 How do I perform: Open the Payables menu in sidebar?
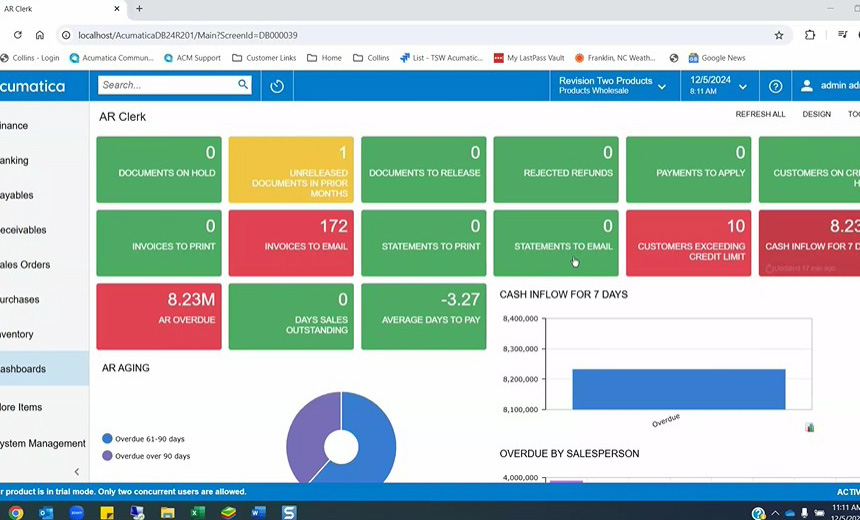[x=44, y=195]
